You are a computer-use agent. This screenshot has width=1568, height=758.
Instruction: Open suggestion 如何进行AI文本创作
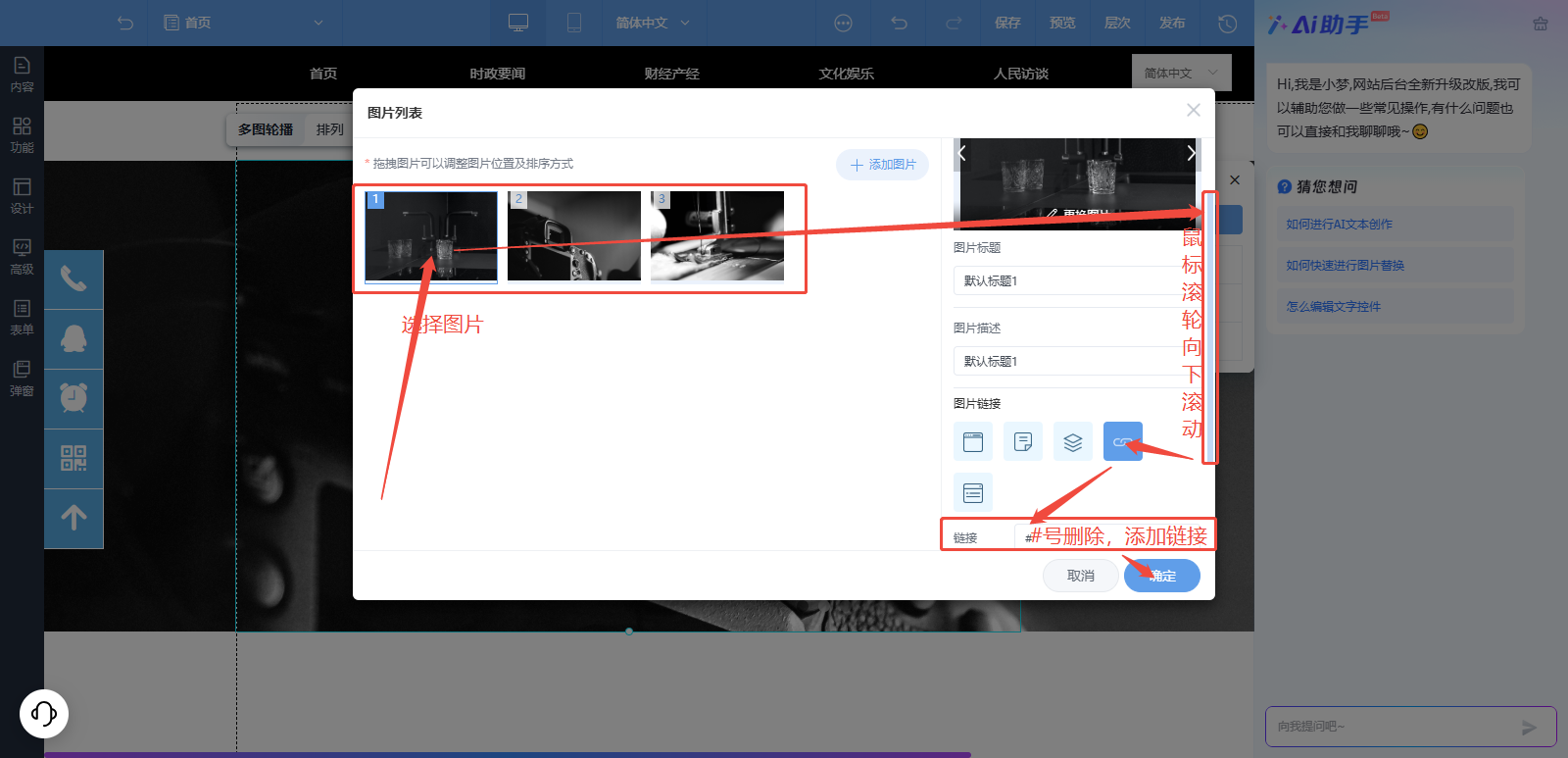(1396, 224)
